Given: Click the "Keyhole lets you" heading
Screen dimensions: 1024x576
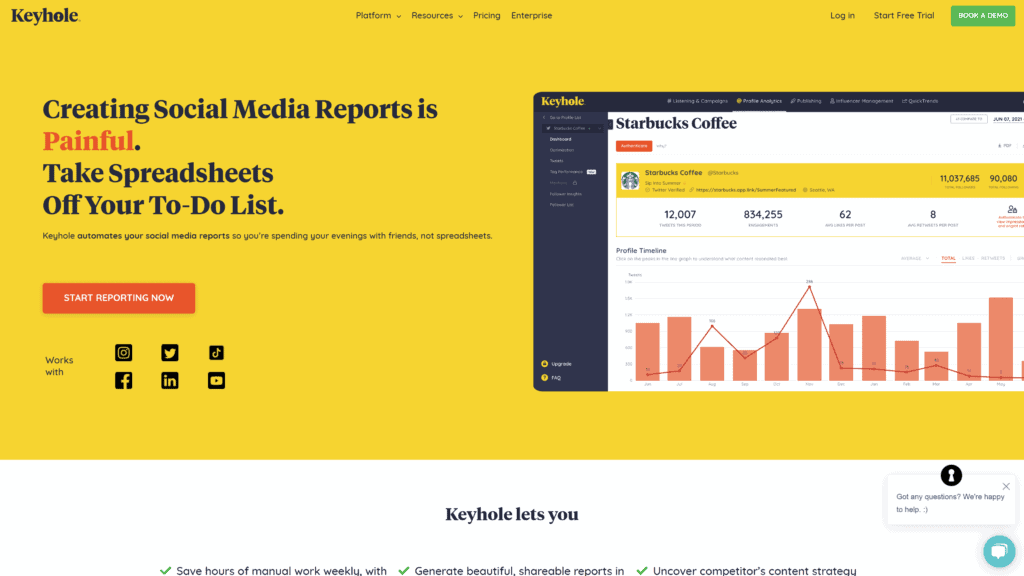Looking at the screenshot, I should [512, 514].
